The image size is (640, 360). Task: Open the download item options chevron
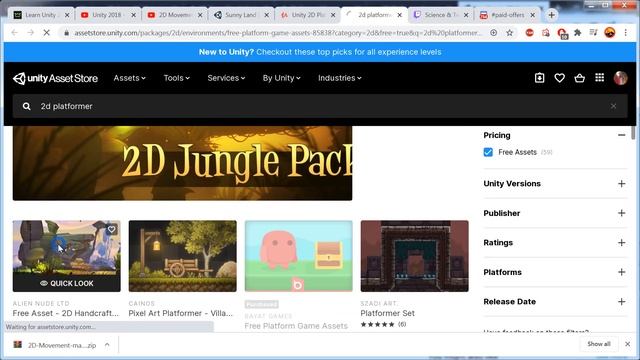click(x=107, y=345)
